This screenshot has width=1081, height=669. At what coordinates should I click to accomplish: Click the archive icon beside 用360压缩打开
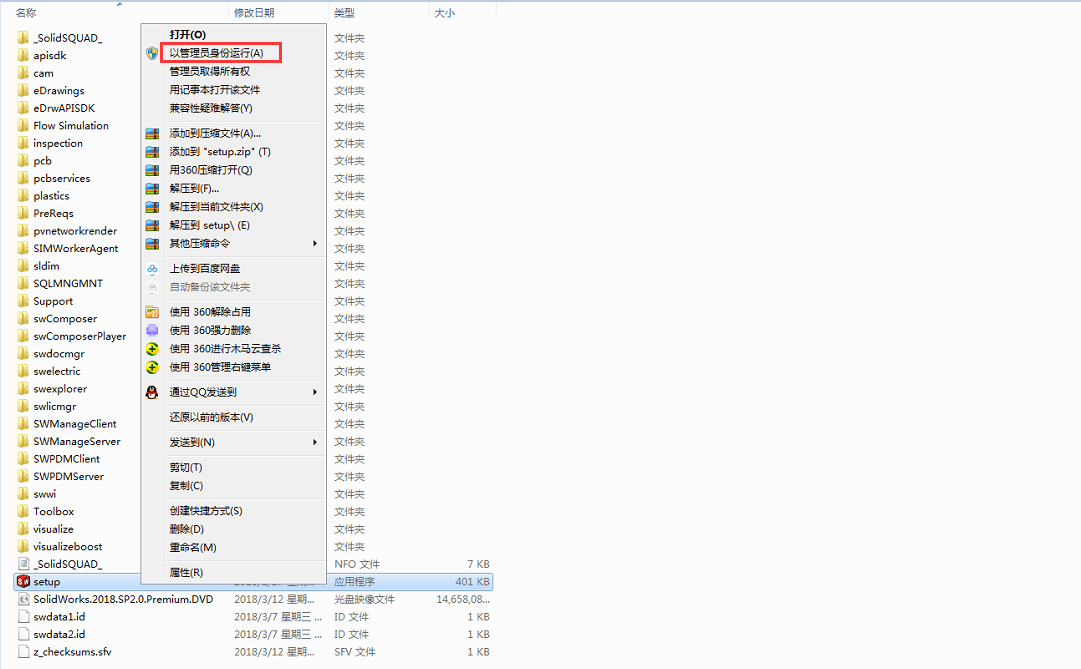(152, 170)
